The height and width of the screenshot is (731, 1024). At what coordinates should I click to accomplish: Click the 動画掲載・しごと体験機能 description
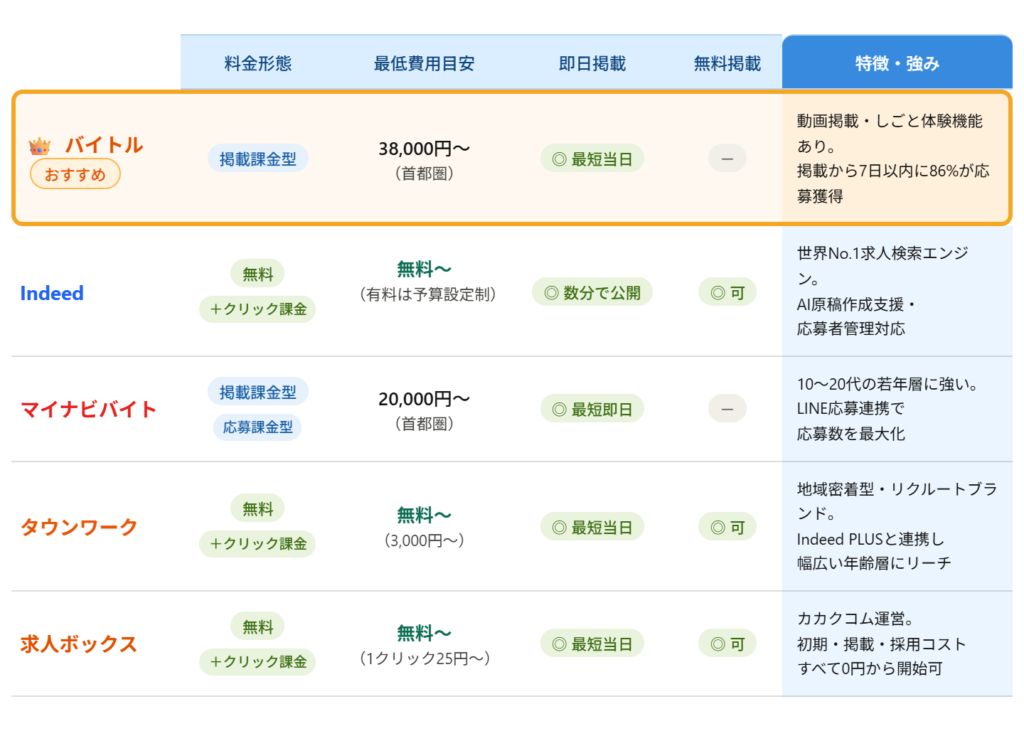point(893,158)
